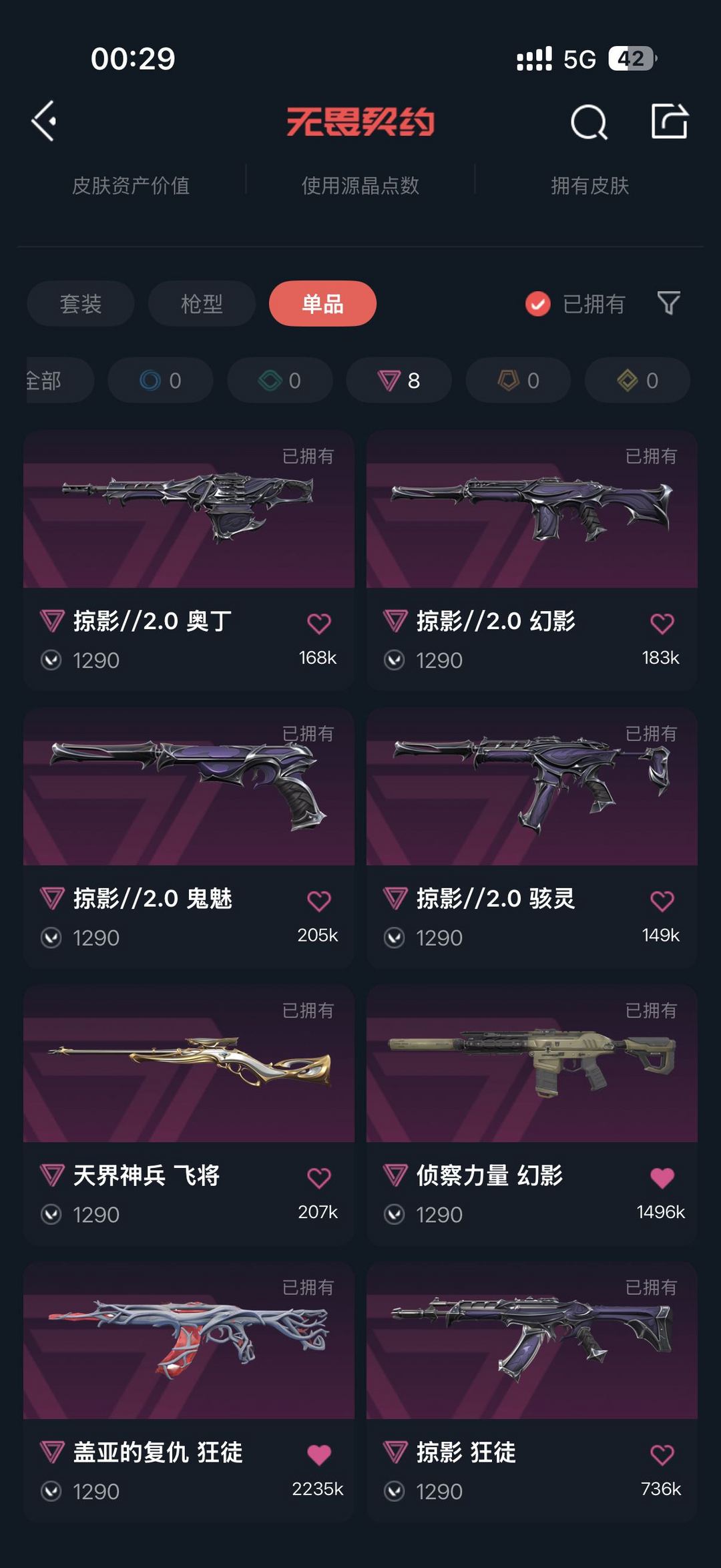
Task: Tap the share icon at top right
Action: coord(670,122)
